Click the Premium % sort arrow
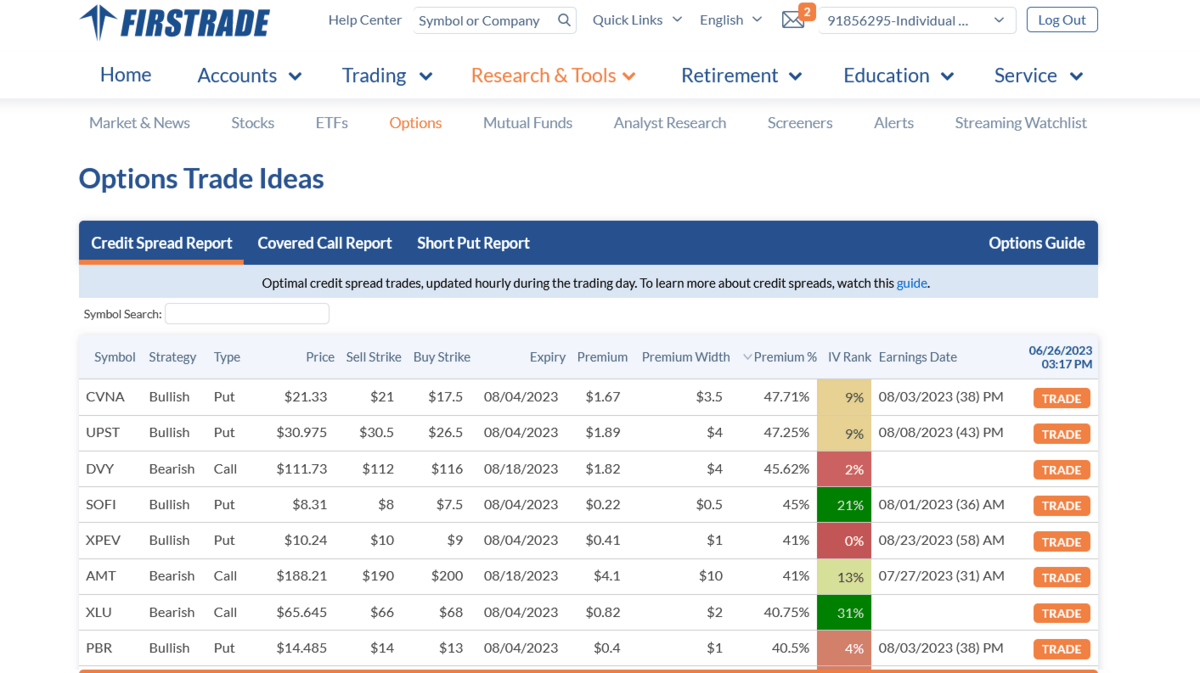This screenshot has width=1200, height=673. pyautogui.click(x=747, y=357)
